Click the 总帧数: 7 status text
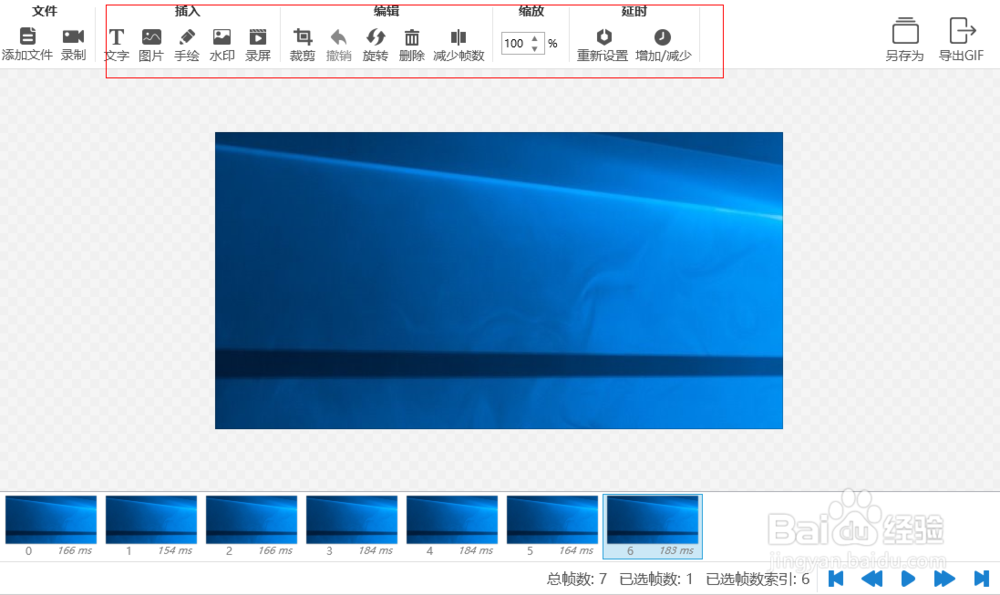 [x=577, y=578]
